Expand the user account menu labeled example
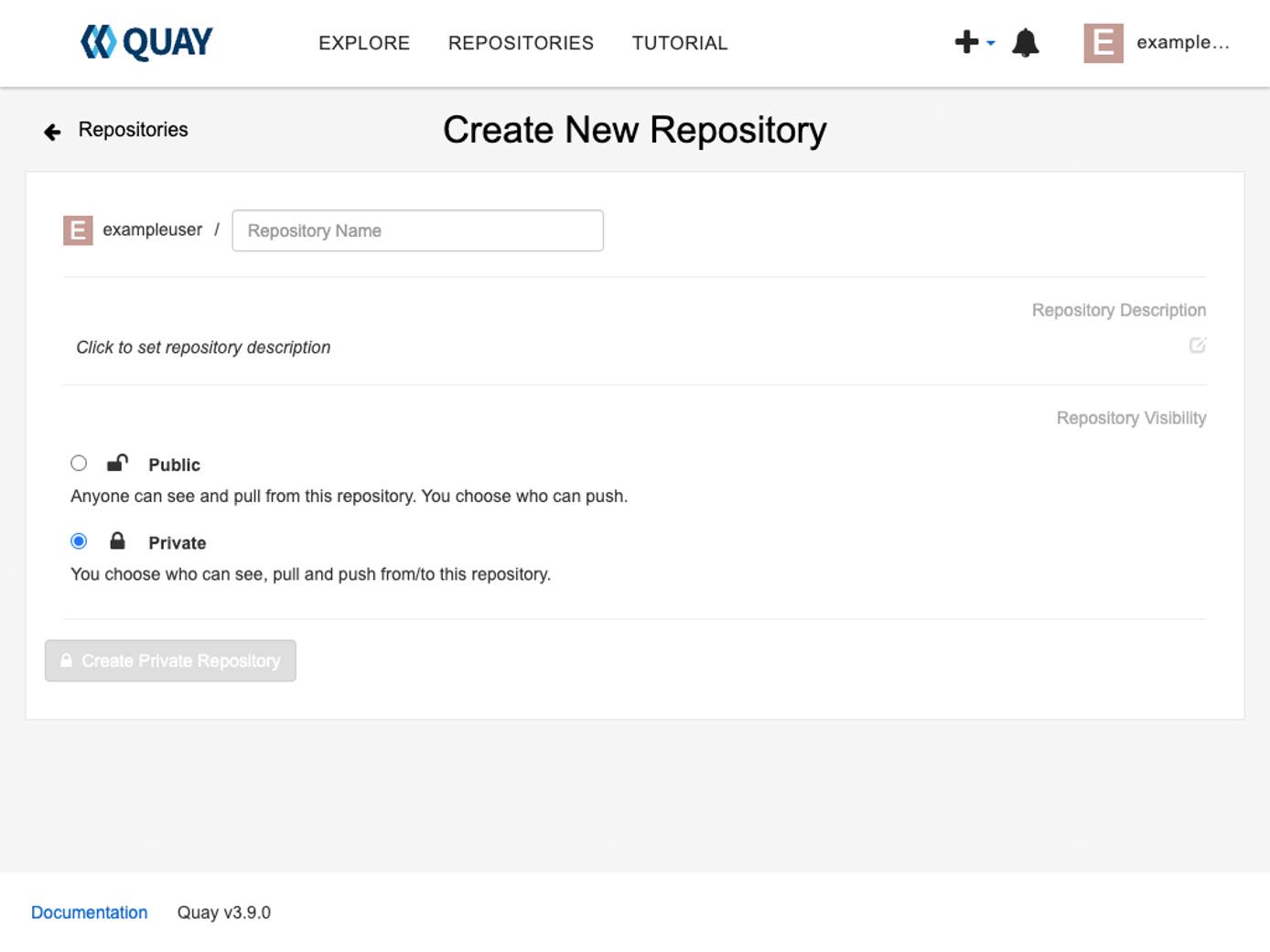 click(x=1182, y=42)
